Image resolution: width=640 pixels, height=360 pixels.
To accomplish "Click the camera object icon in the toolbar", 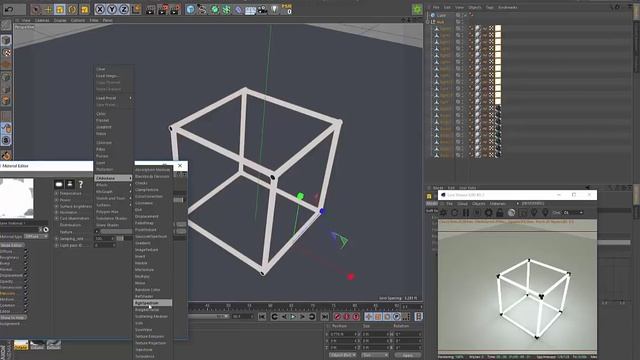I will 262,9.
